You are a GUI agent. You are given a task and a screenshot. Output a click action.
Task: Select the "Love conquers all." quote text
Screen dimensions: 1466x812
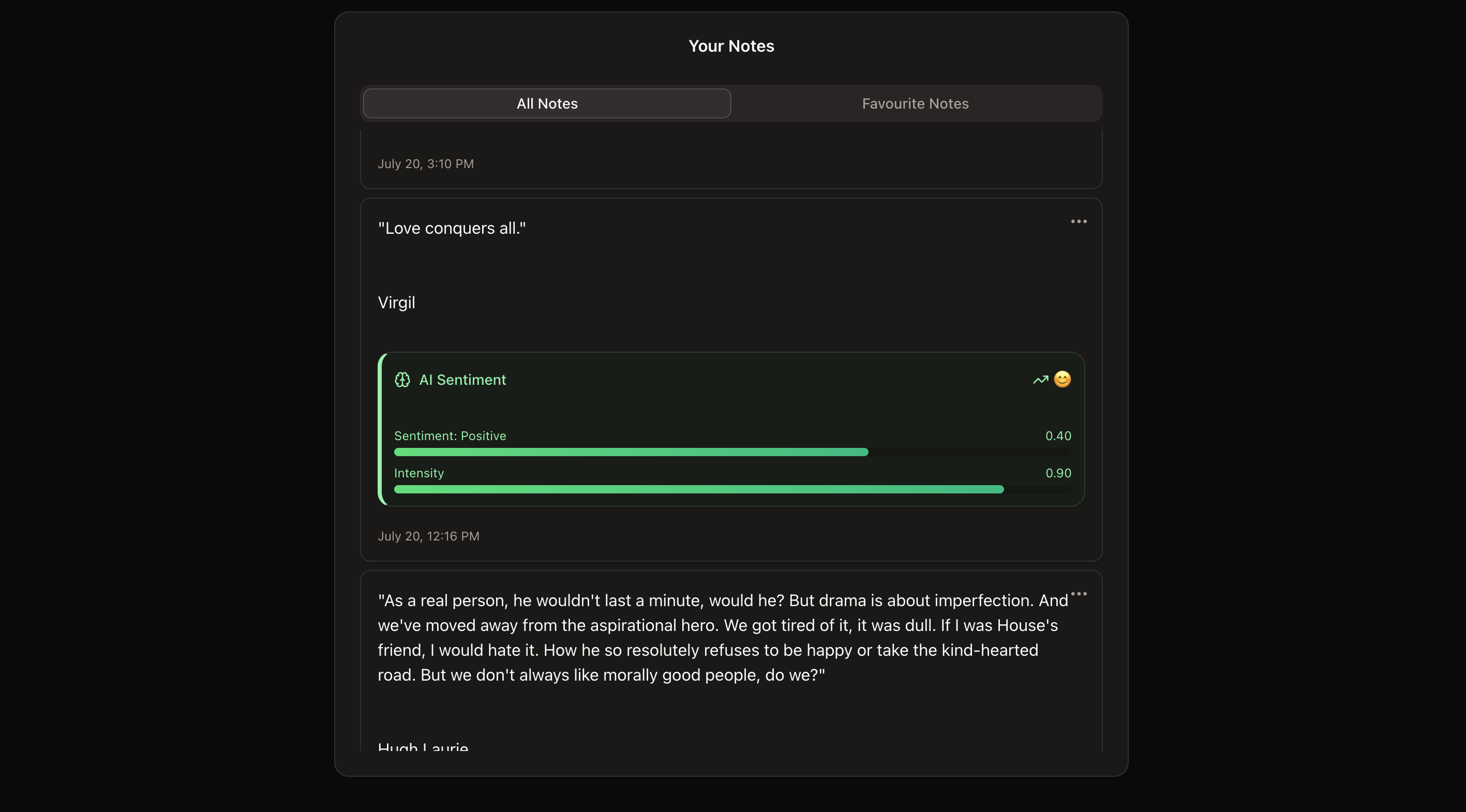(x=452, y=228)
